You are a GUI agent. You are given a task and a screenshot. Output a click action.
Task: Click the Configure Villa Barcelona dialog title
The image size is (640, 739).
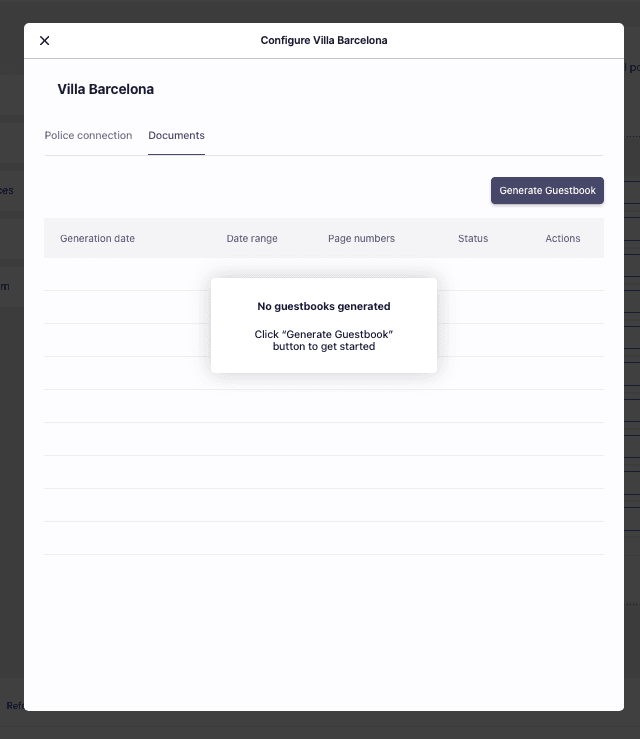pos(324,41)
